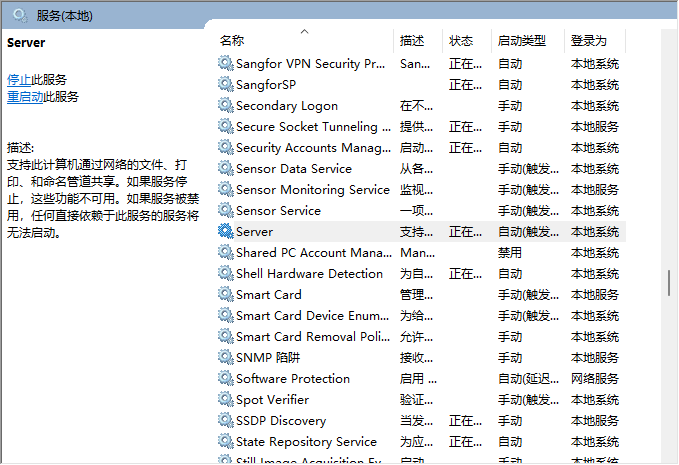
Task: Select the Sangfor VPN Security Pr... service name
Action: tap(310, 64)
